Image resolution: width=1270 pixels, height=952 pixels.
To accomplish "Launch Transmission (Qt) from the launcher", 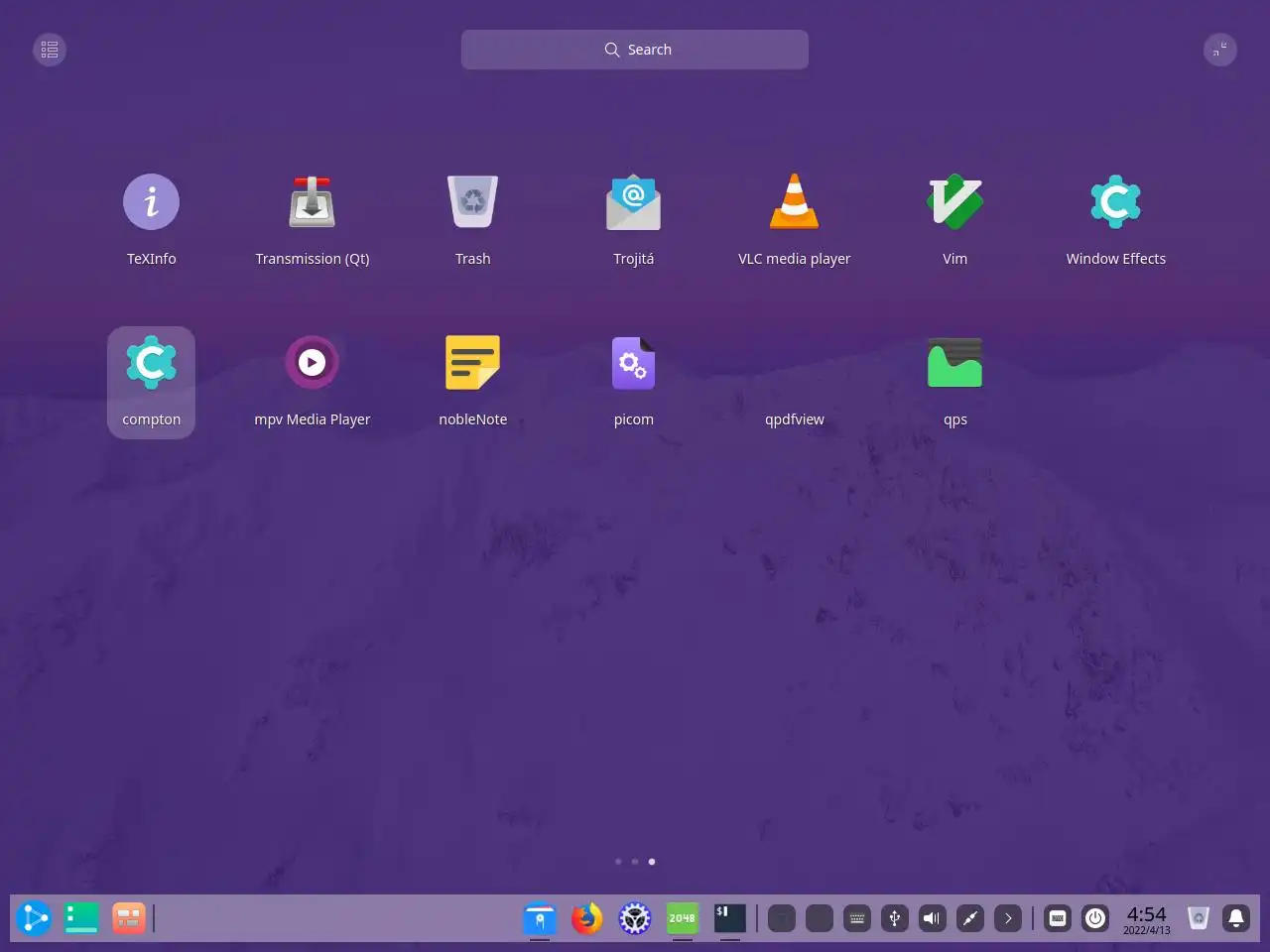I will point(312,201).
